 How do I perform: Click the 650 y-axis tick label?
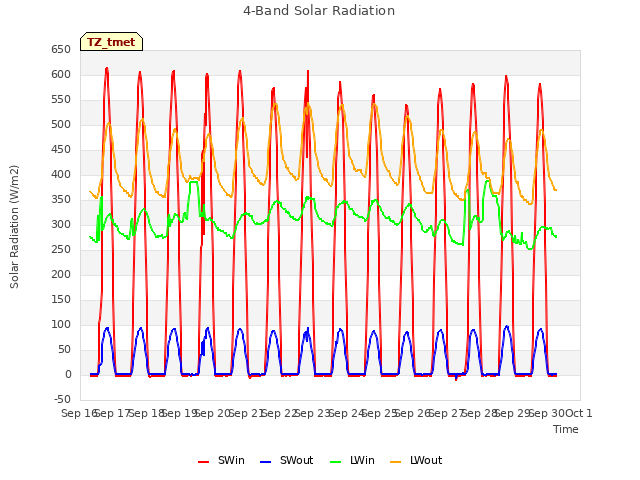61,49
